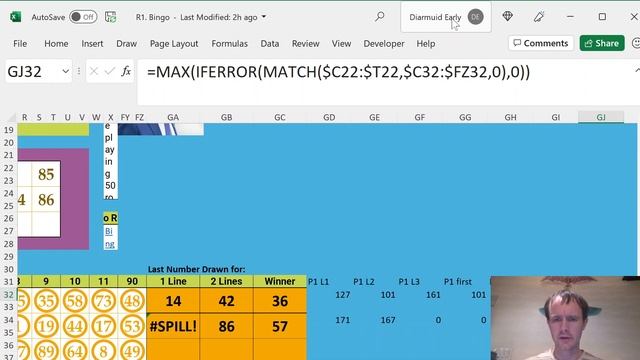This screenshot has width=640, height=360.
Task: Open the Diarmuid Early account button
Action: [446, 17]
